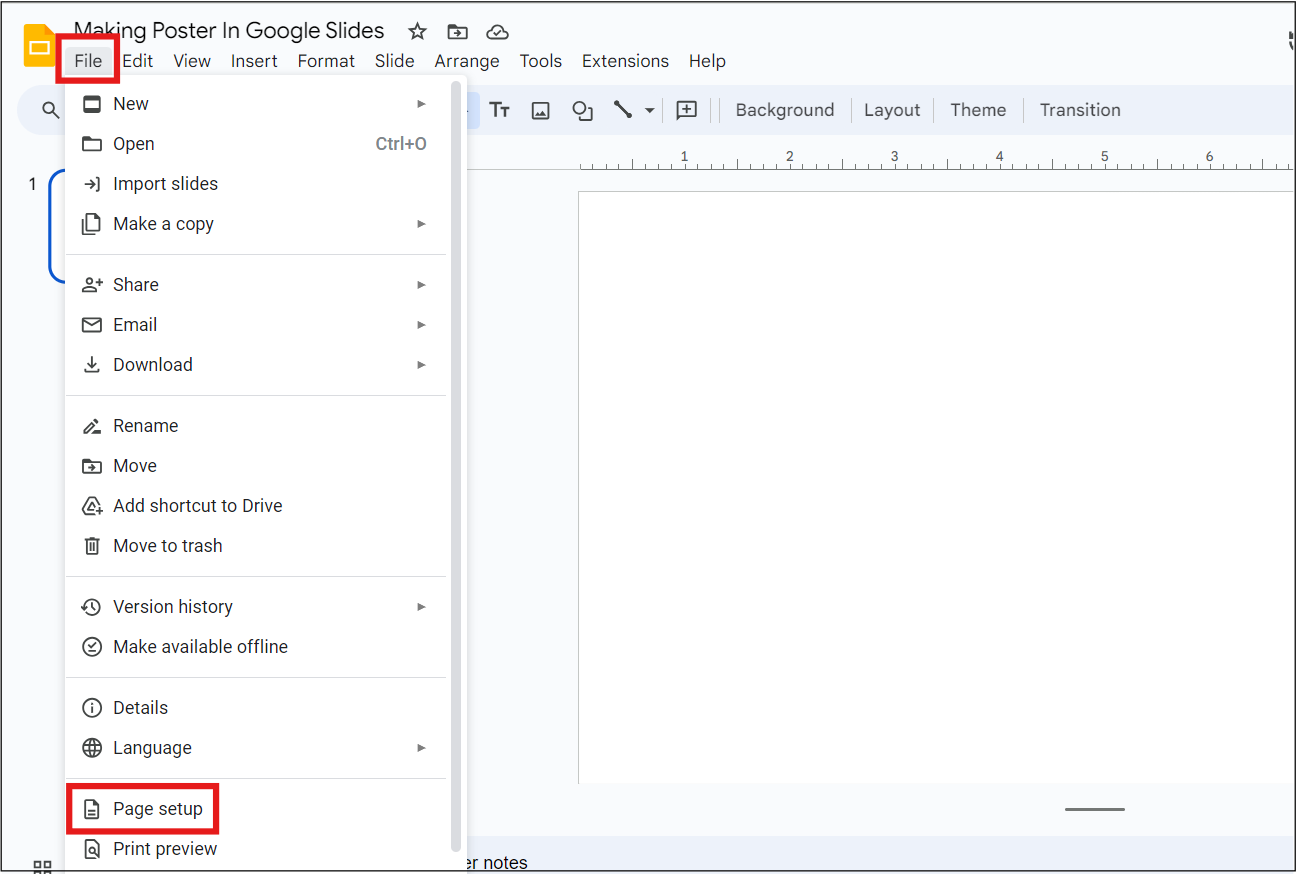Open the line tool dropdown arrow
The width and height of the screenshot is (1297, 874).
pos(649,110)
